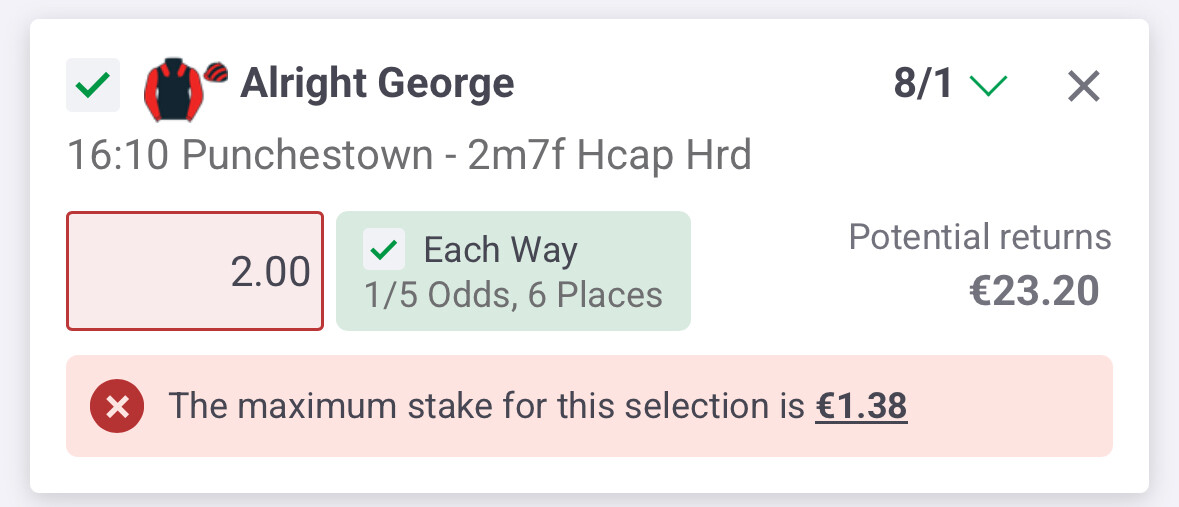Focus the 2.00 stake input field
The image size is (1179, 507).
pos(195,271)
